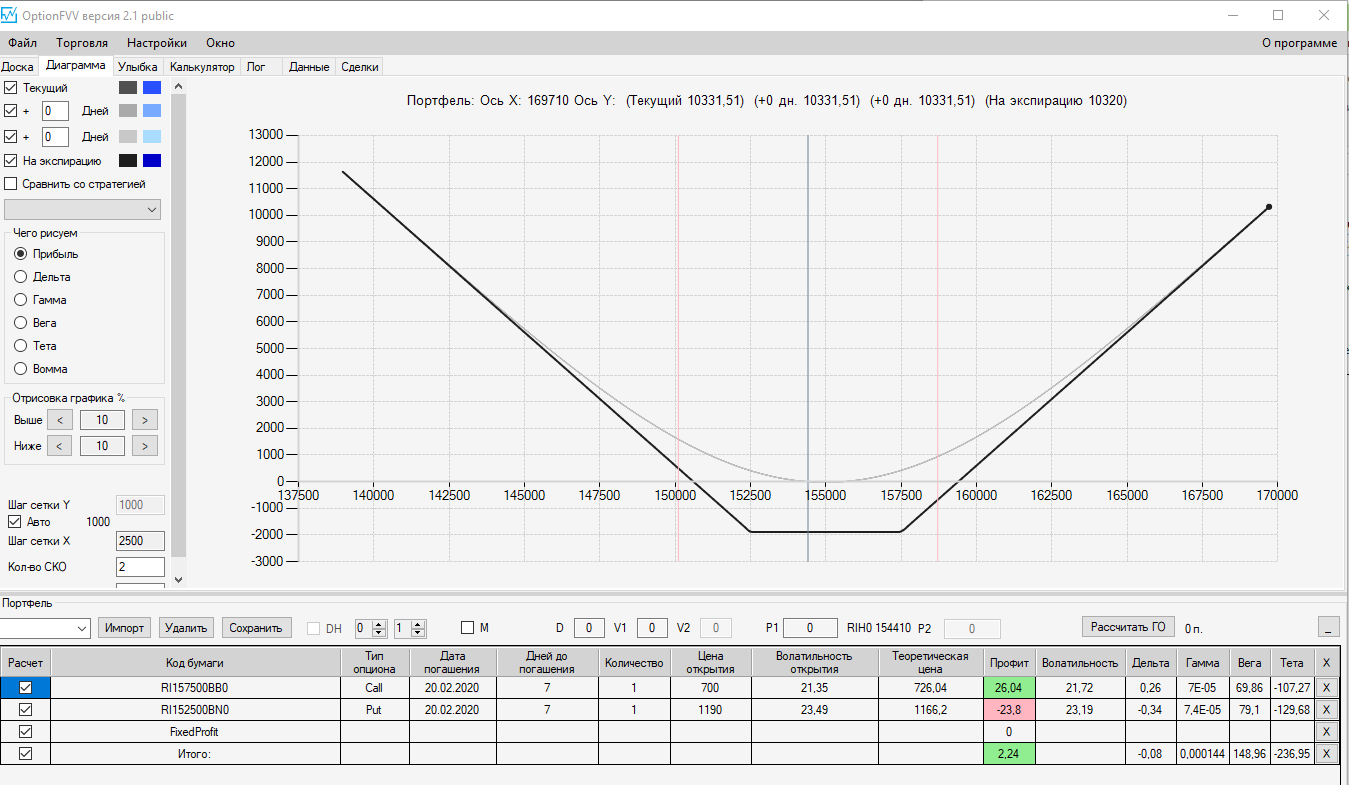
Task: Select the Прибыль radio button
Action: (20, 254)
